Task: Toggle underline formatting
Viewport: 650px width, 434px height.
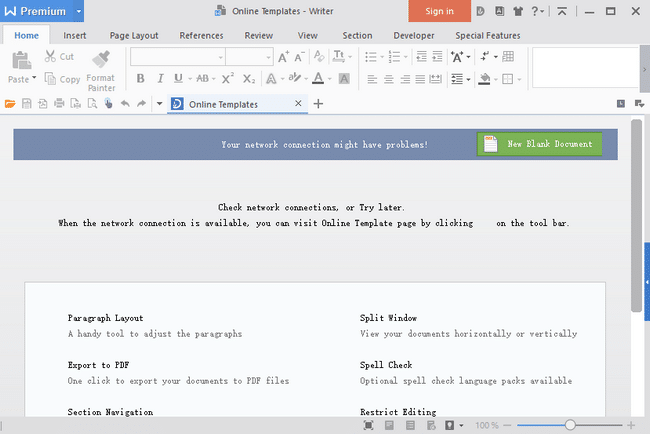Action: pos(178,78)
